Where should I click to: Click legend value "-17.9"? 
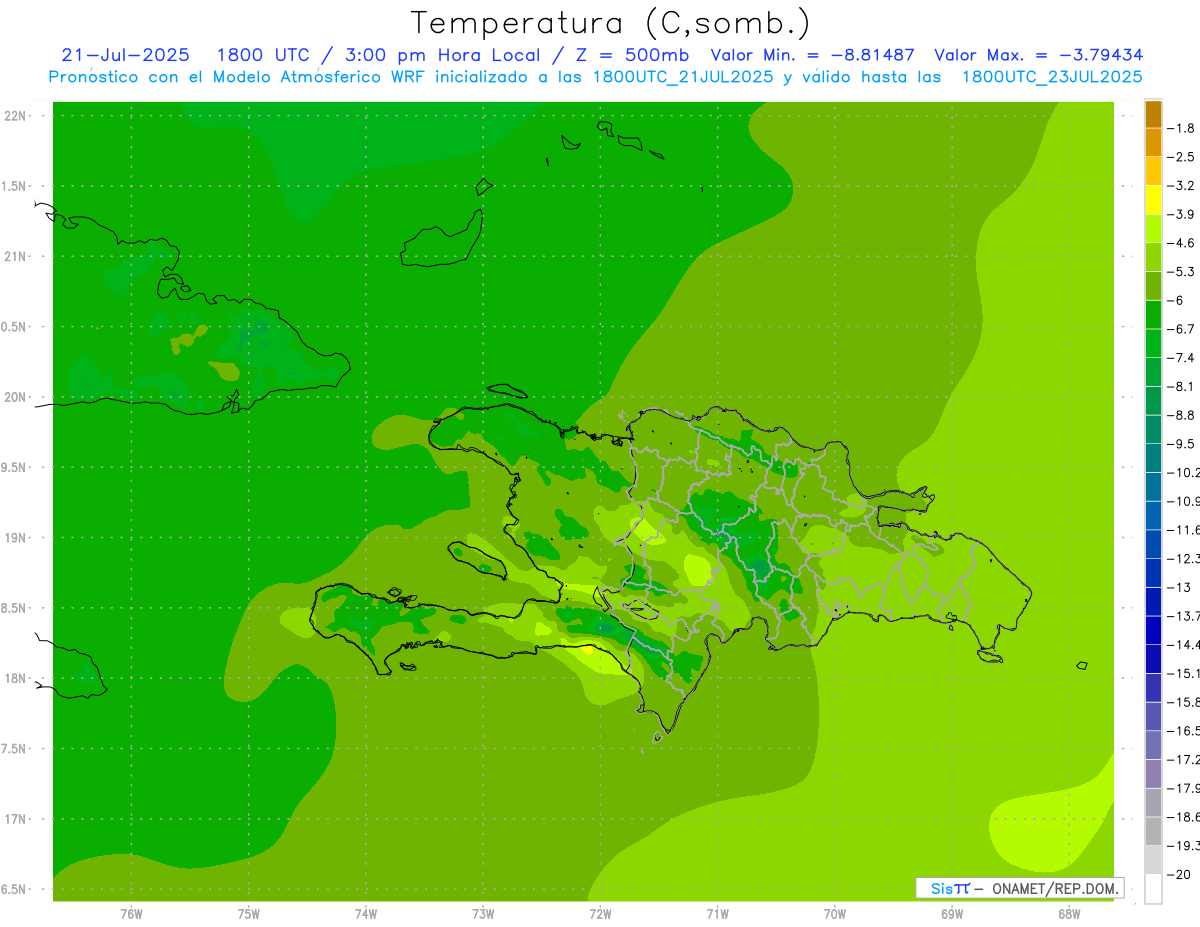click(x=1184, y=788)
